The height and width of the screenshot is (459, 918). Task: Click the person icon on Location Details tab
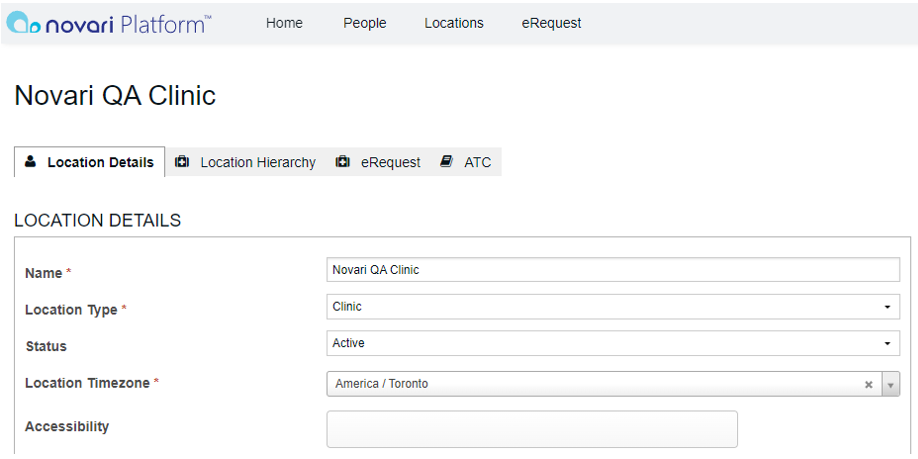point(30,162)
